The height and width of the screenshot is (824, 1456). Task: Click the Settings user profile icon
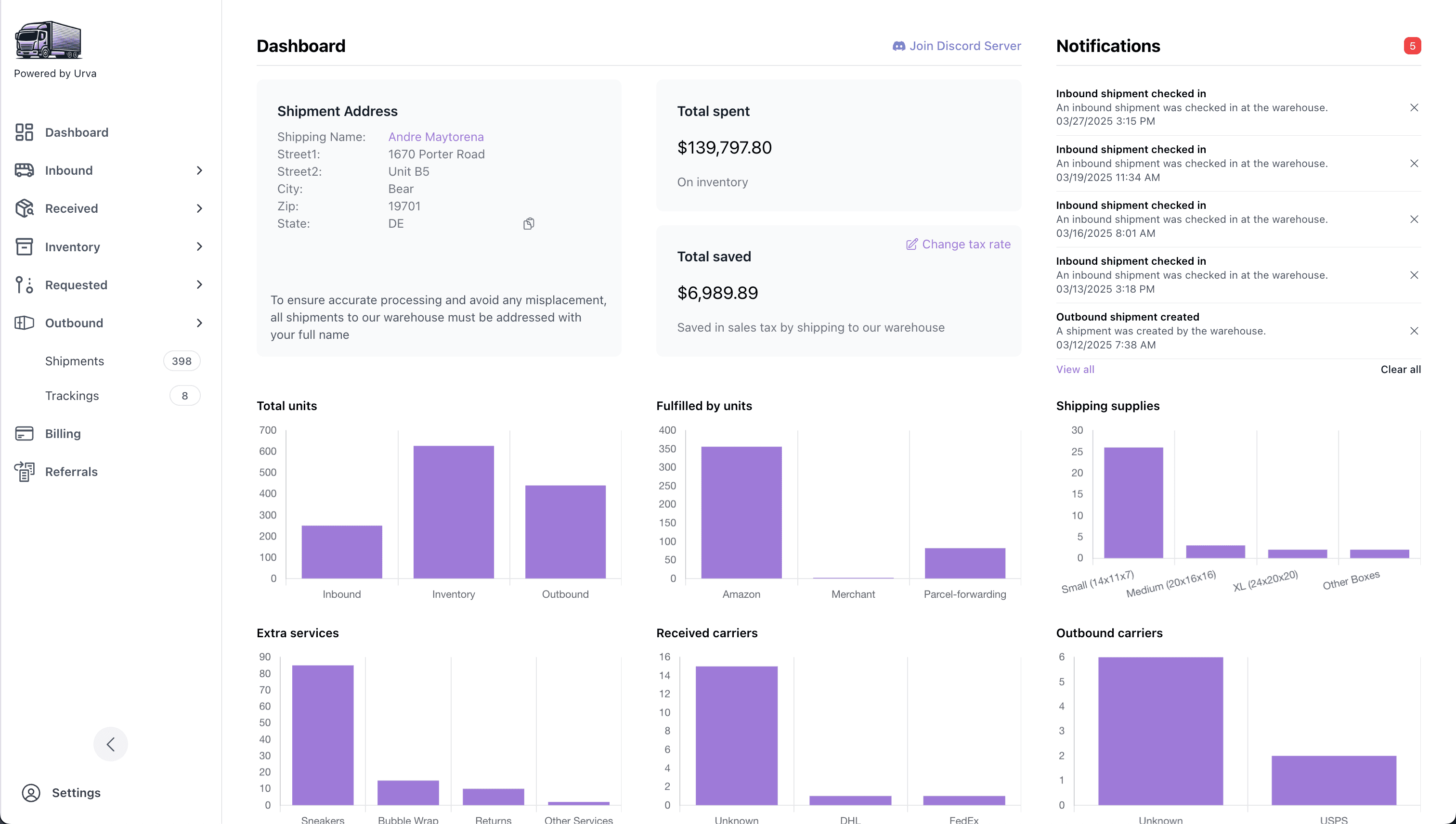click(31, 792)
